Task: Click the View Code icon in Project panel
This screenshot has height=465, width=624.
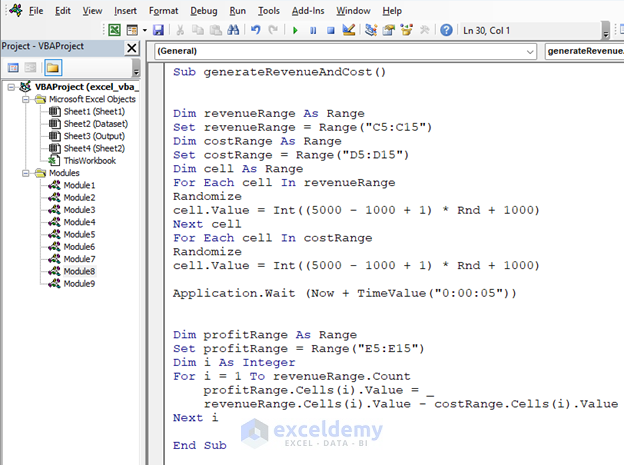Action: (x=13, y=68)
